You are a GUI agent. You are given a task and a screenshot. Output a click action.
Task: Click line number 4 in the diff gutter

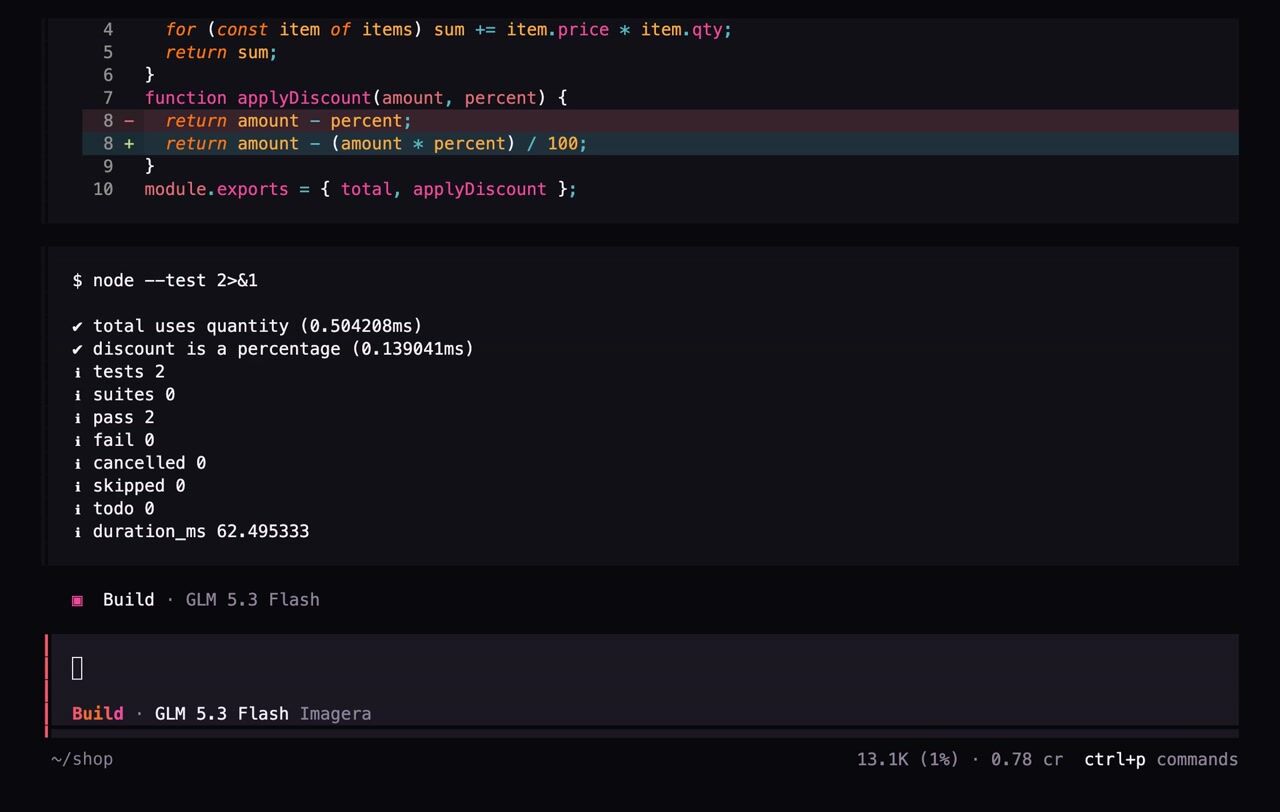click(x=108, y=30)
